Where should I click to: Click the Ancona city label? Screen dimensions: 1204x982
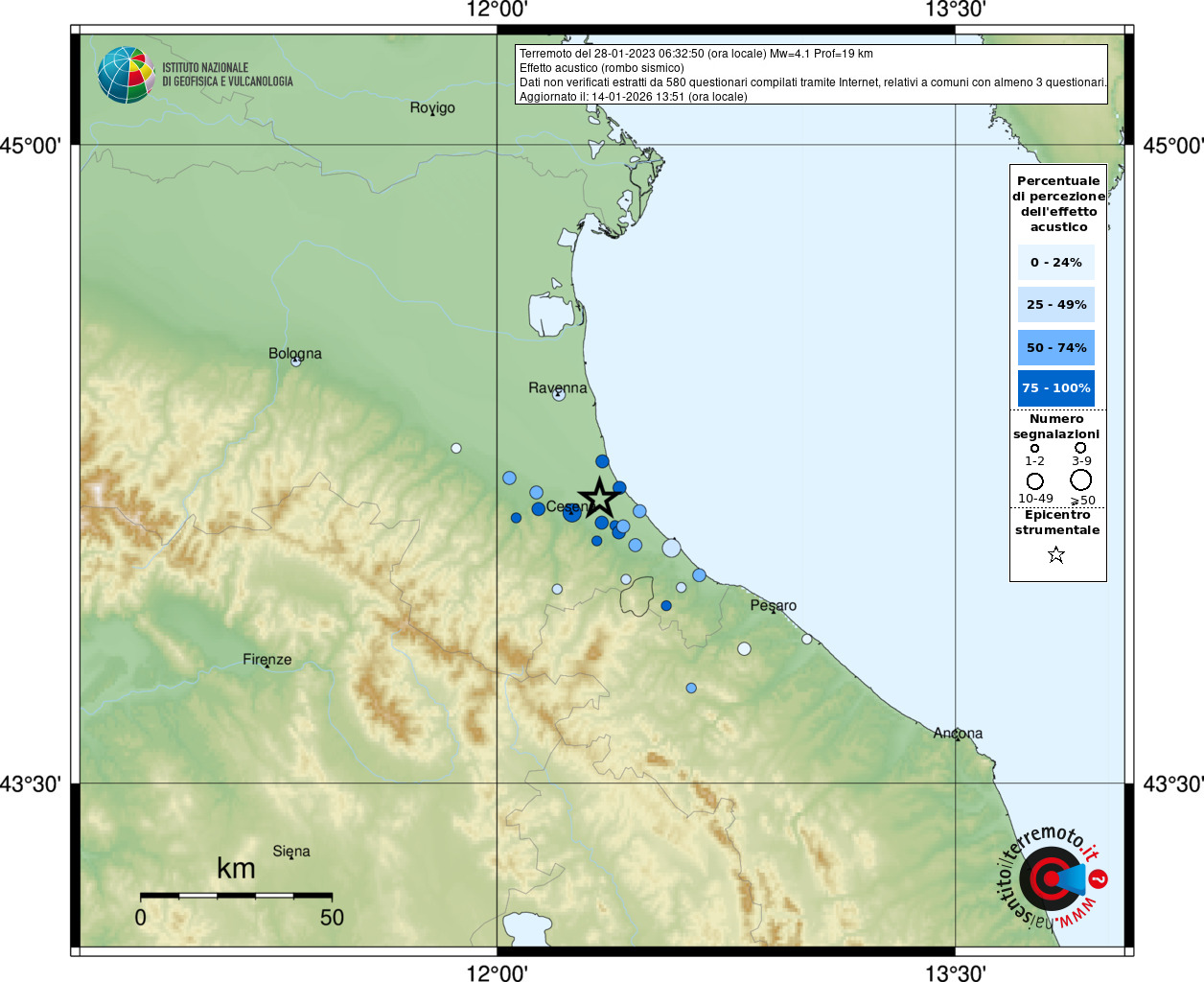[958, 734]
